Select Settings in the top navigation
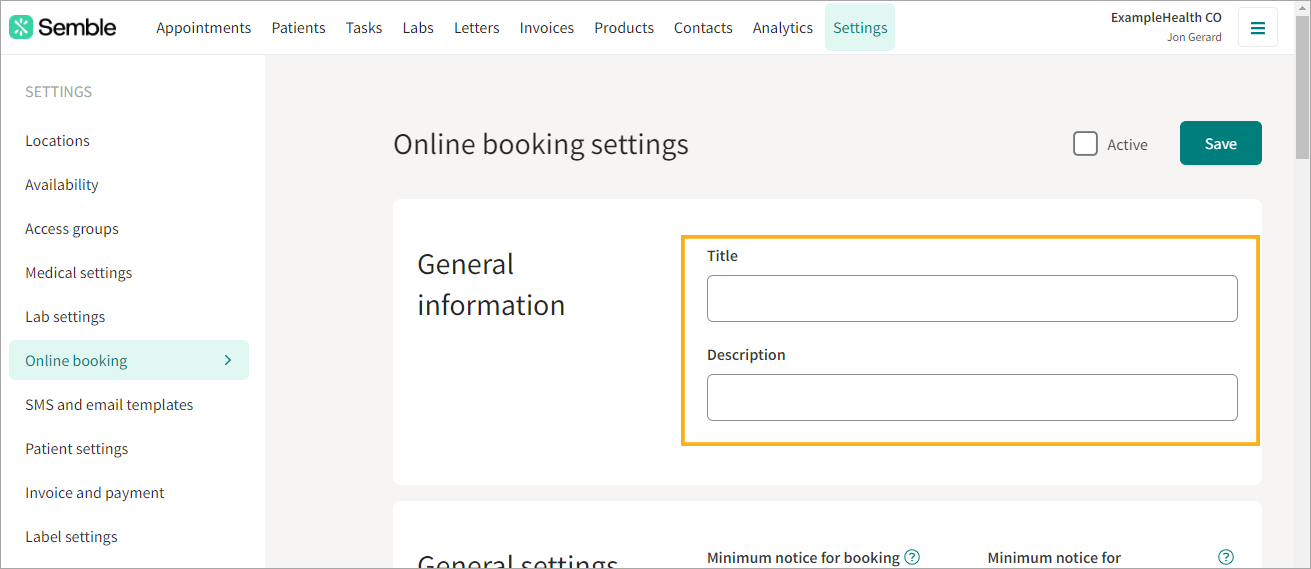This screenshot has height=569, width=1311. [859, 28]
